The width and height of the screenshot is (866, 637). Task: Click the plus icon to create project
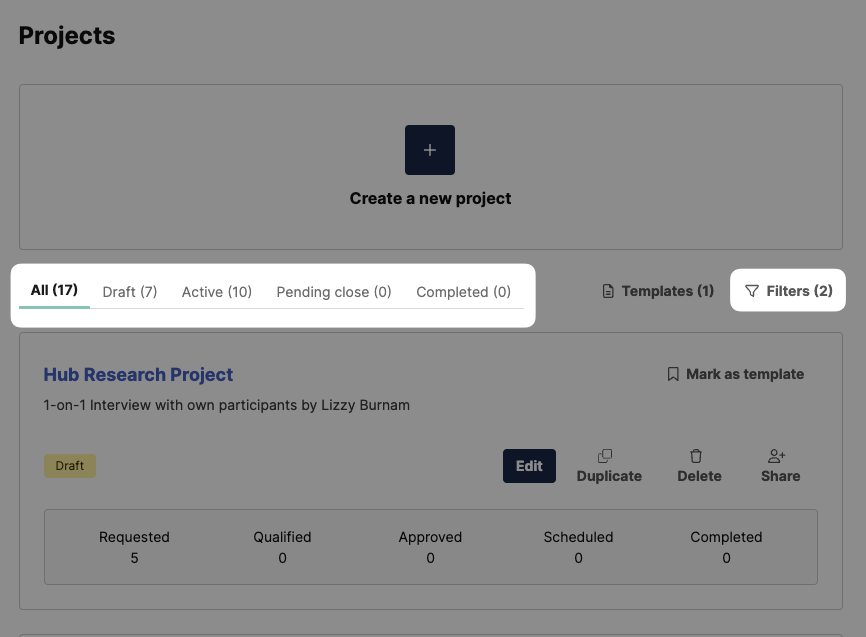click(430, 150)
